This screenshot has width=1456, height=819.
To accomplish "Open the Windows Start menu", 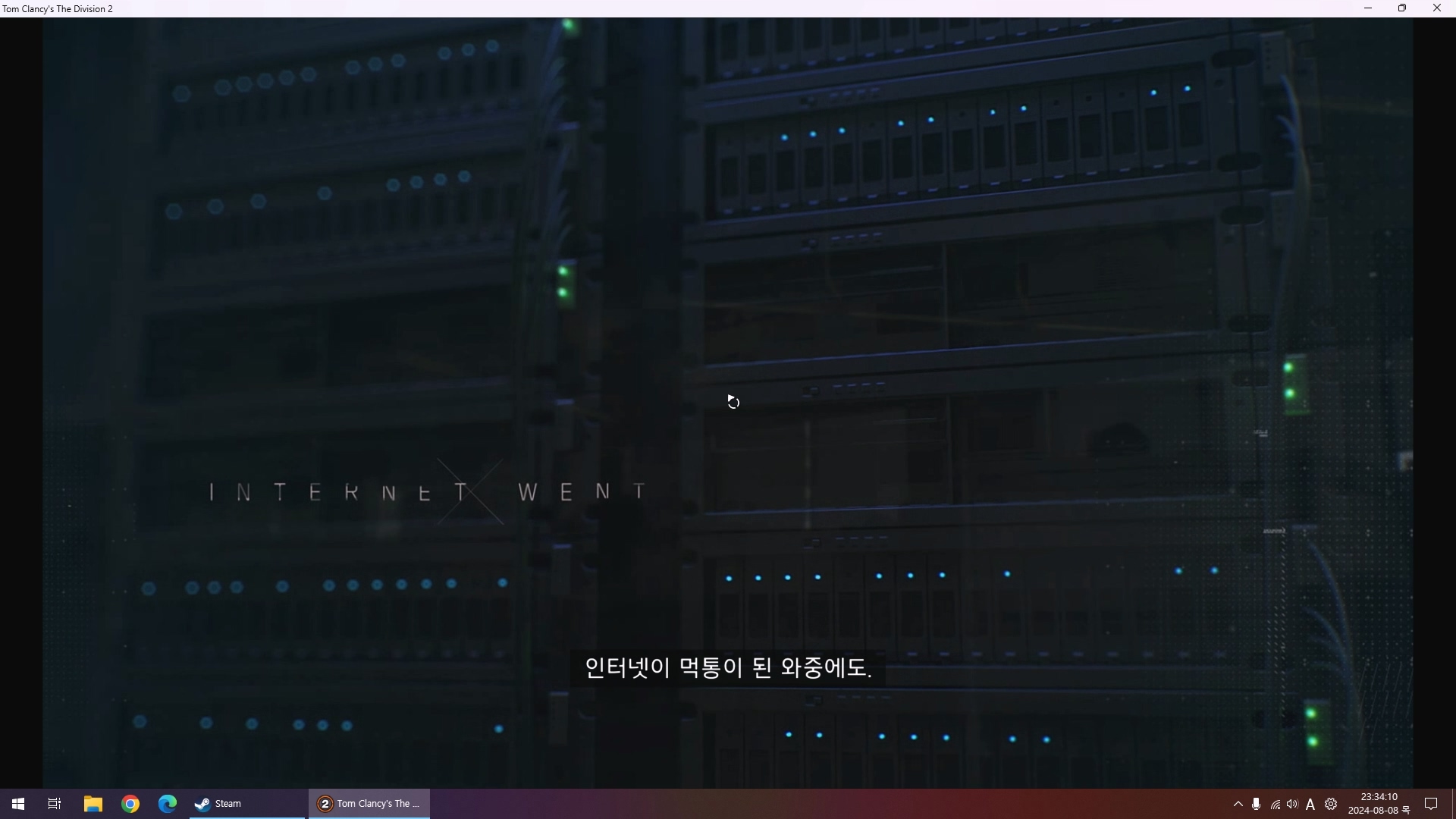I will click(18, 804).
